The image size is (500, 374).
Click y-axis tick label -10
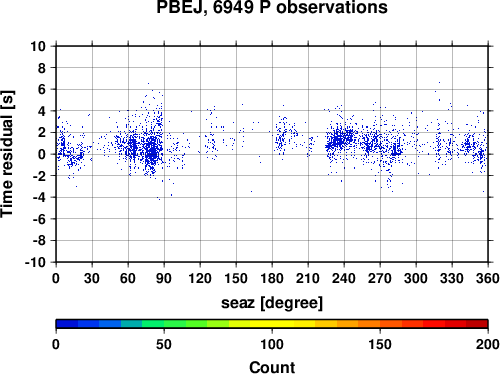click(x=35, y=262)
